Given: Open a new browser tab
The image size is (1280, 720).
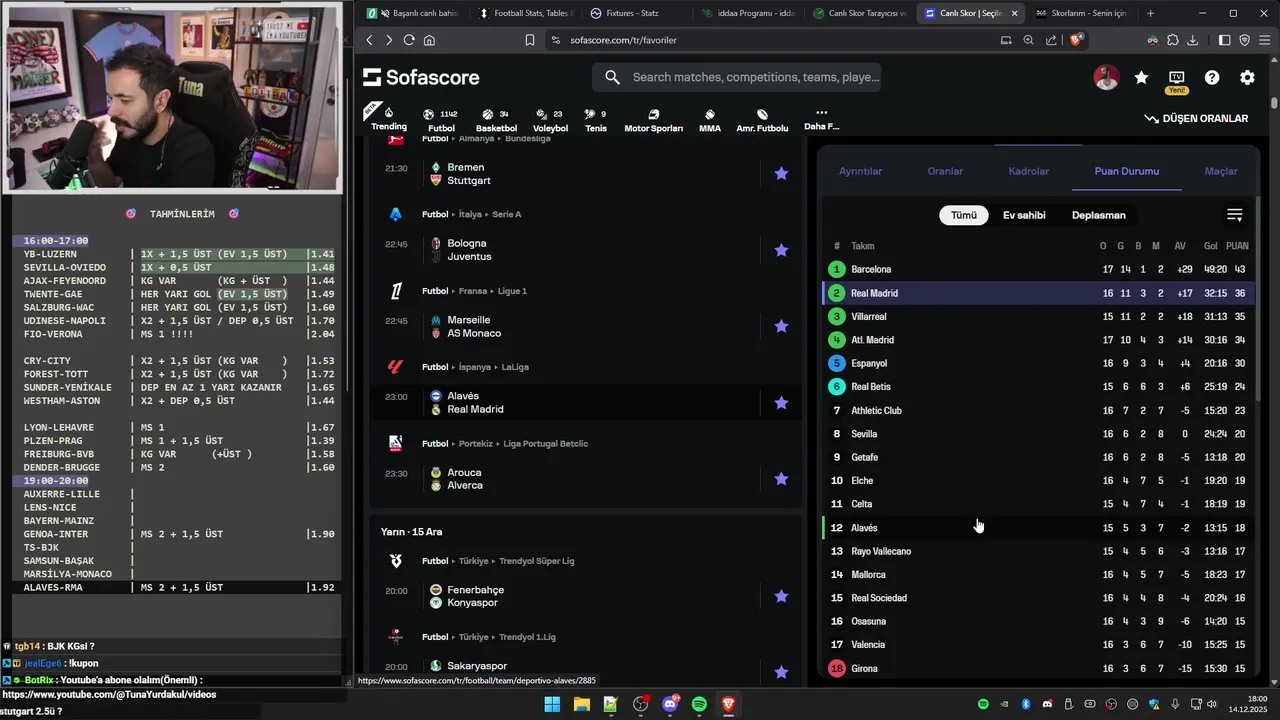Looking at the screenshot, I should click(1150, 13).
